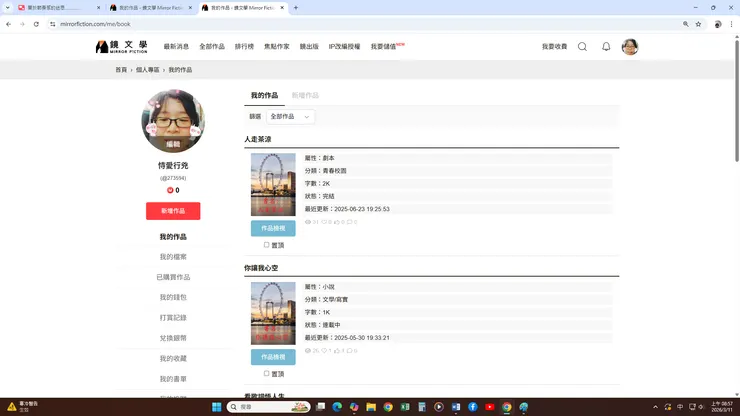Expand the 全部作品 filter dropdown
740x416 pixels.
tap(290, 117)
